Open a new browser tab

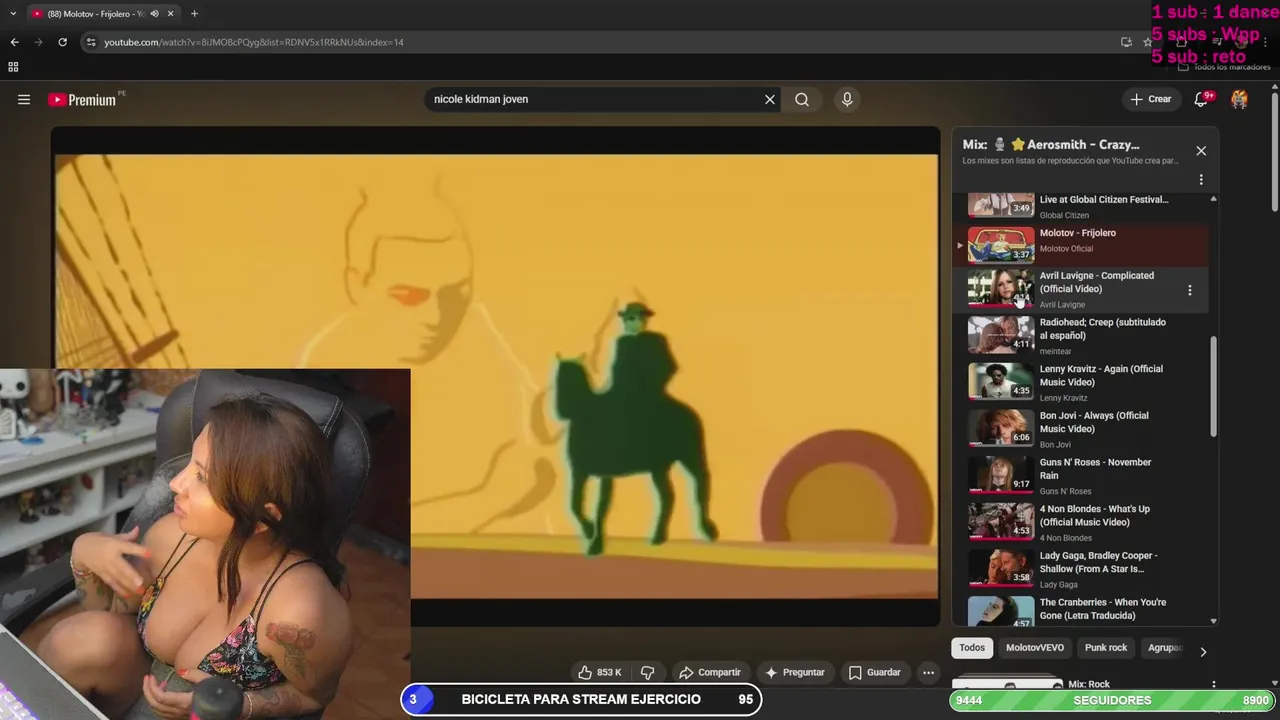coord(194,14)
